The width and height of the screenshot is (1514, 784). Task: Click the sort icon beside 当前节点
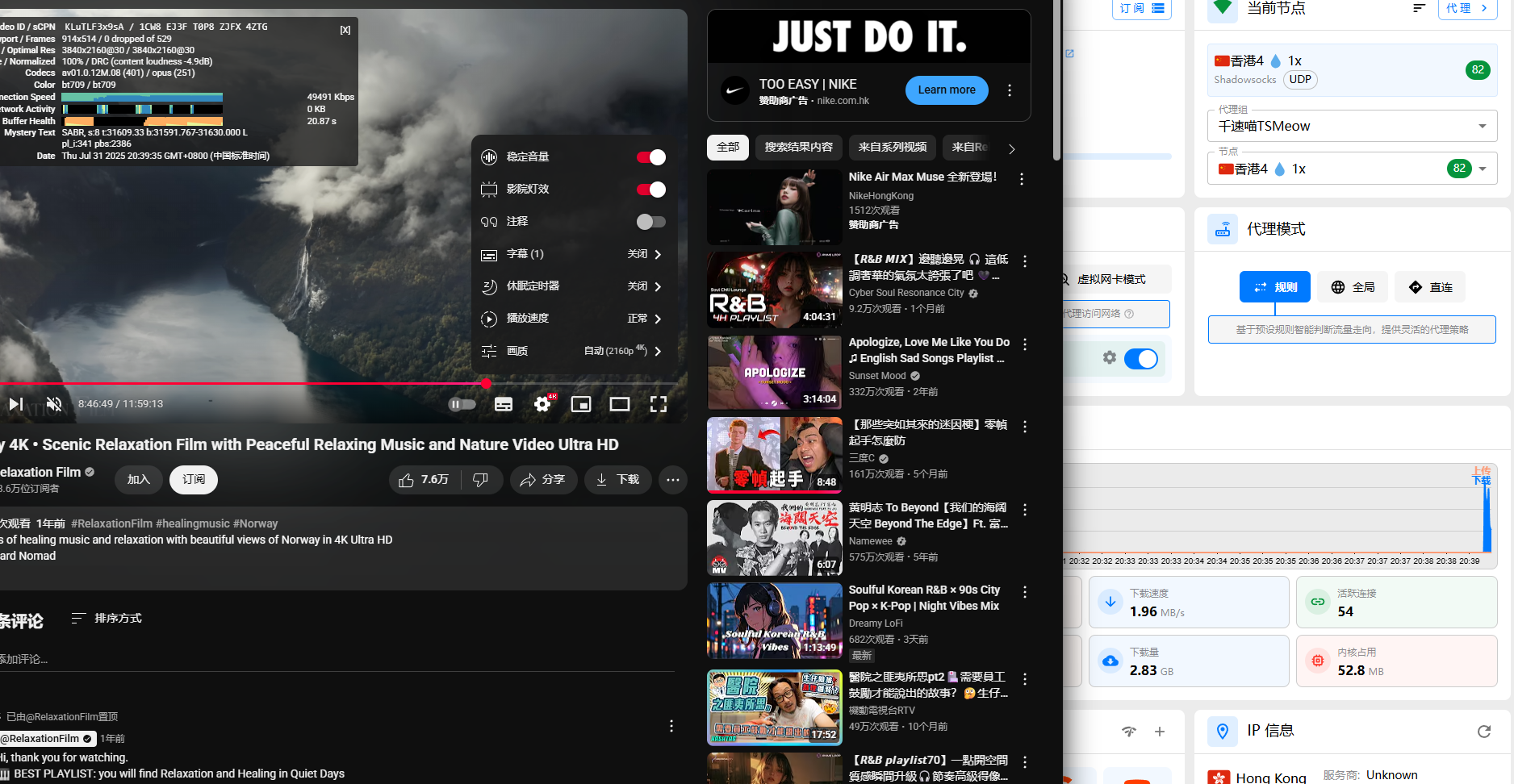click(1420, 8)
